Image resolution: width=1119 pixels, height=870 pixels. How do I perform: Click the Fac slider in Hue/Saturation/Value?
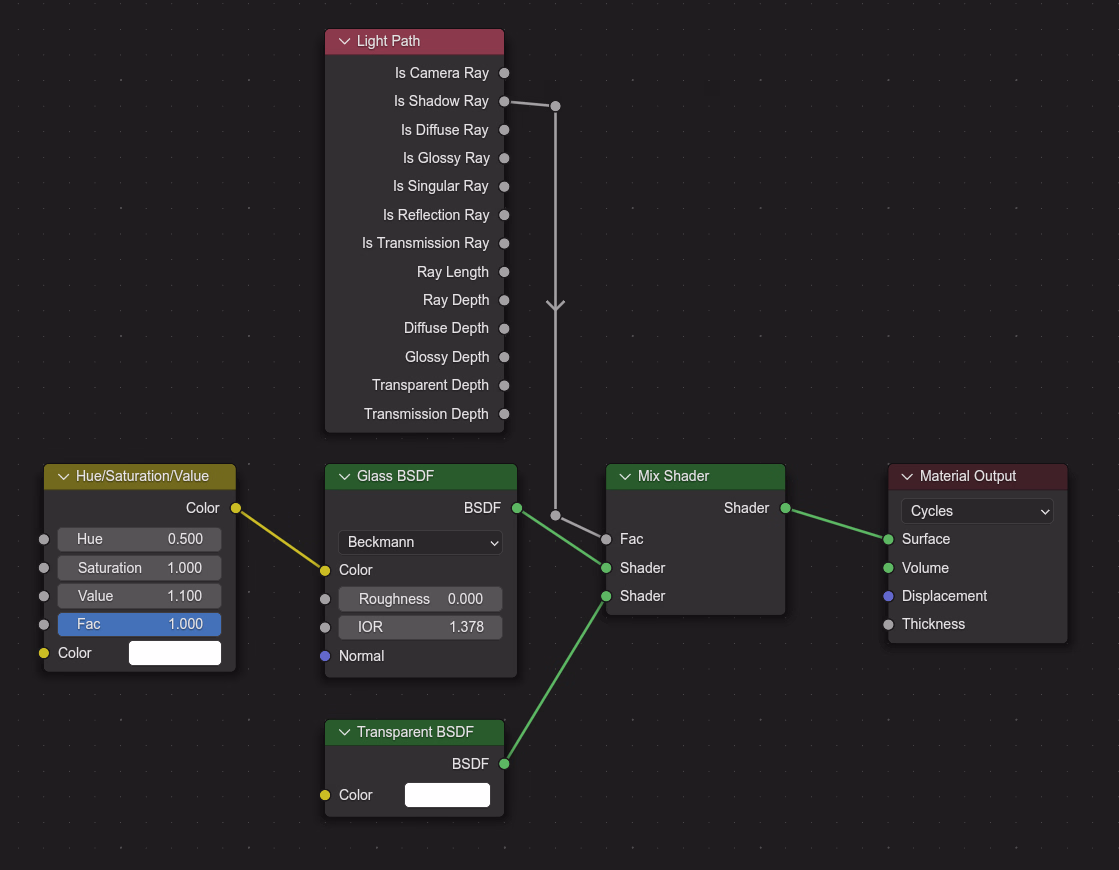pyautogui.click(x=139, y=625)
